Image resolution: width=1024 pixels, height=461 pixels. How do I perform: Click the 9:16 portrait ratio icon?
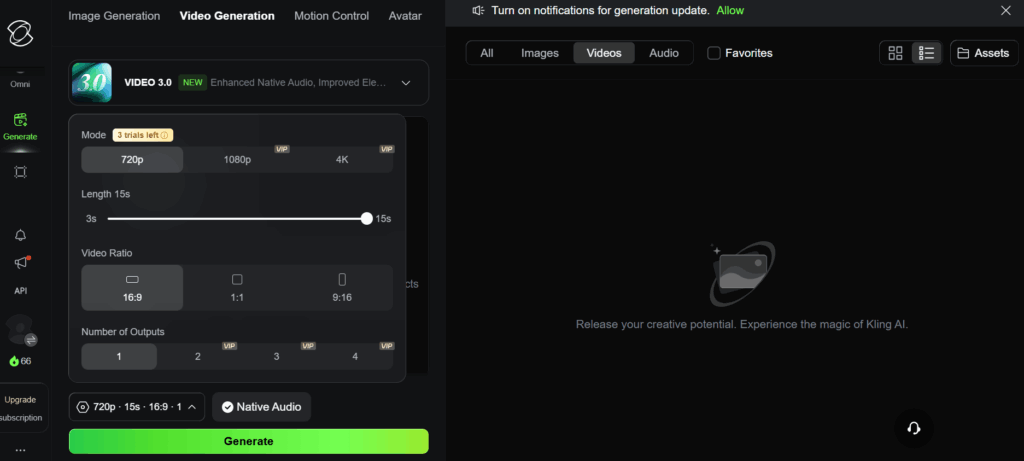[342, 279]
